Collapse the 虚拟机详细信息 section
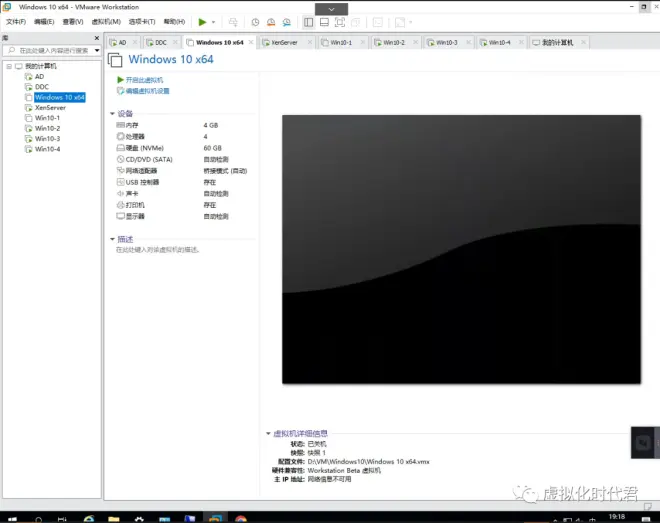 click(x=268, y=433)
